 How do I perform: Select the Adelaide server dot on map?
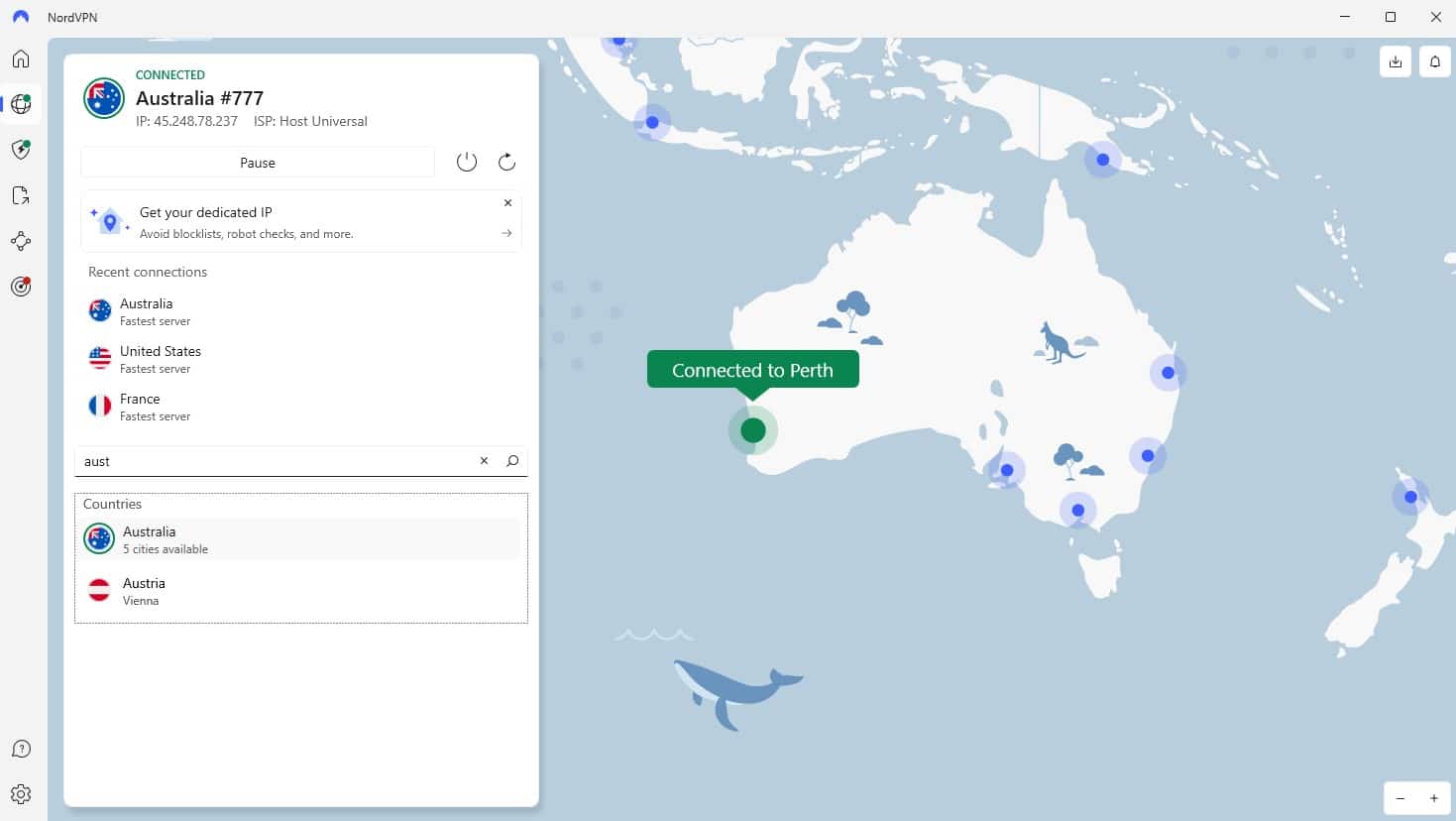pyautogui.click(x=1007, y=470)
